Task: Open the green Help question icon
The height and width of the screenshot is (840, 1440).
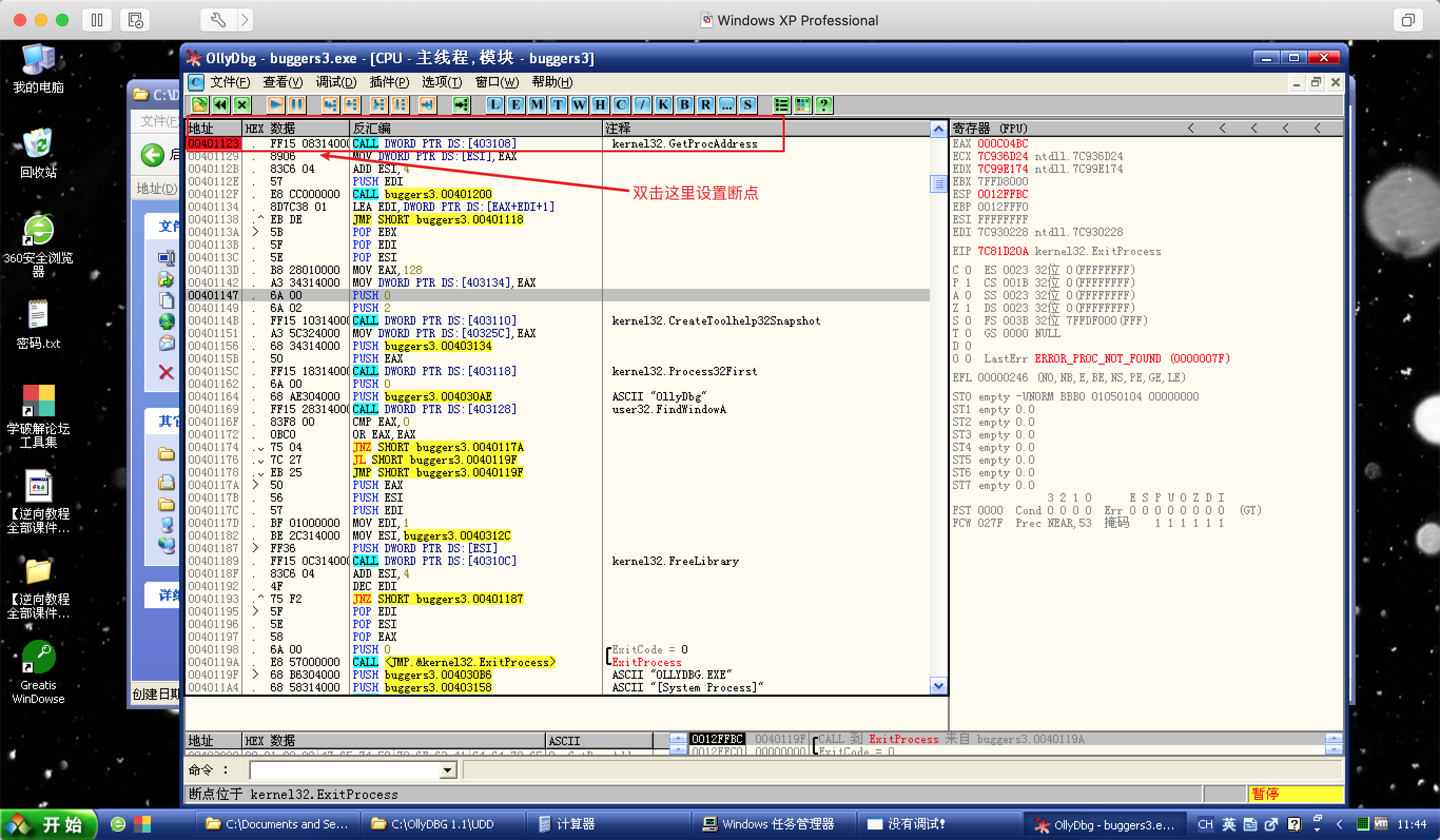Action: (823, 104)
